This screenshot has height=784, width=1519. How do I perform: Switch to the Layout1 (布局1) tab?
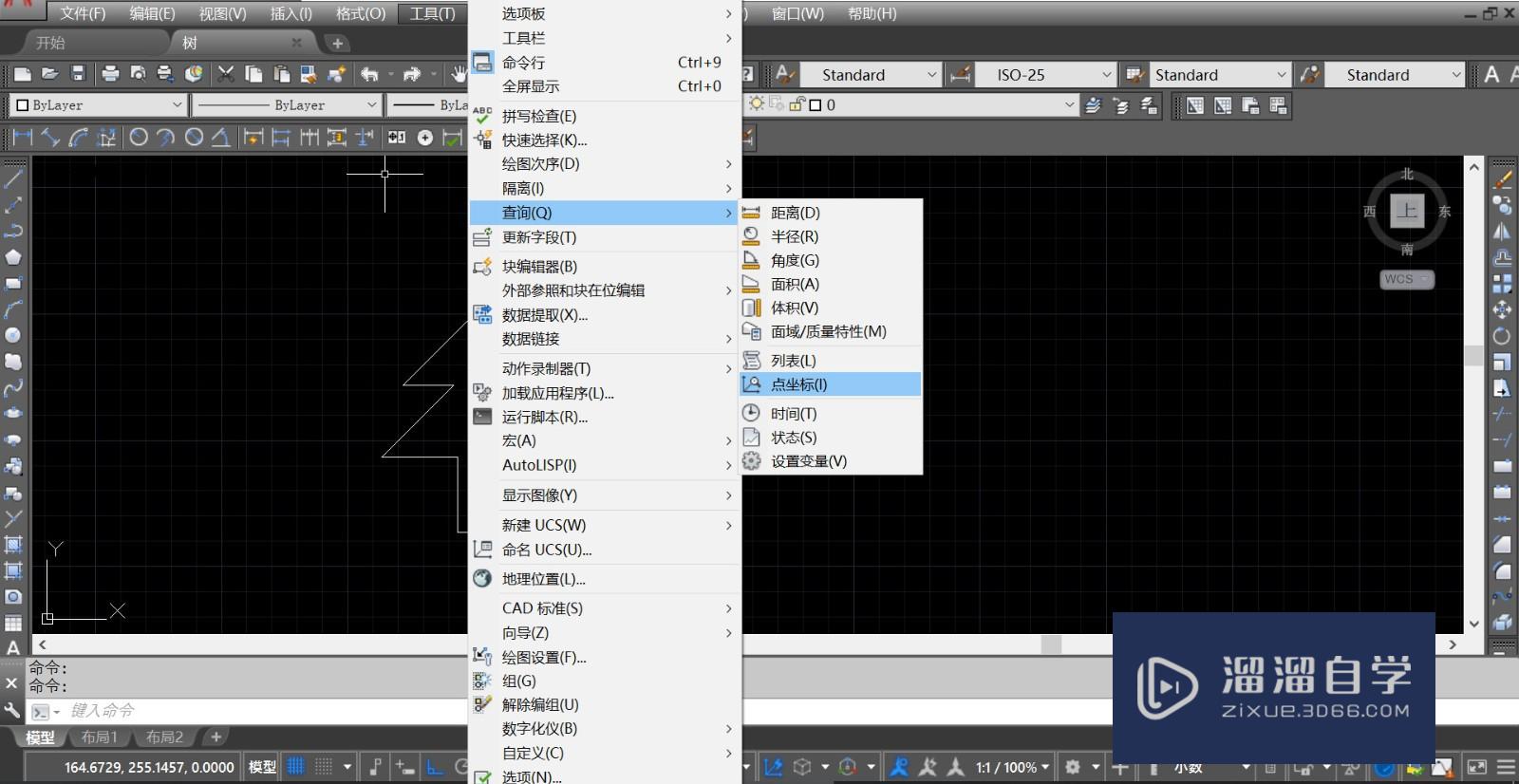pos(99,737)
